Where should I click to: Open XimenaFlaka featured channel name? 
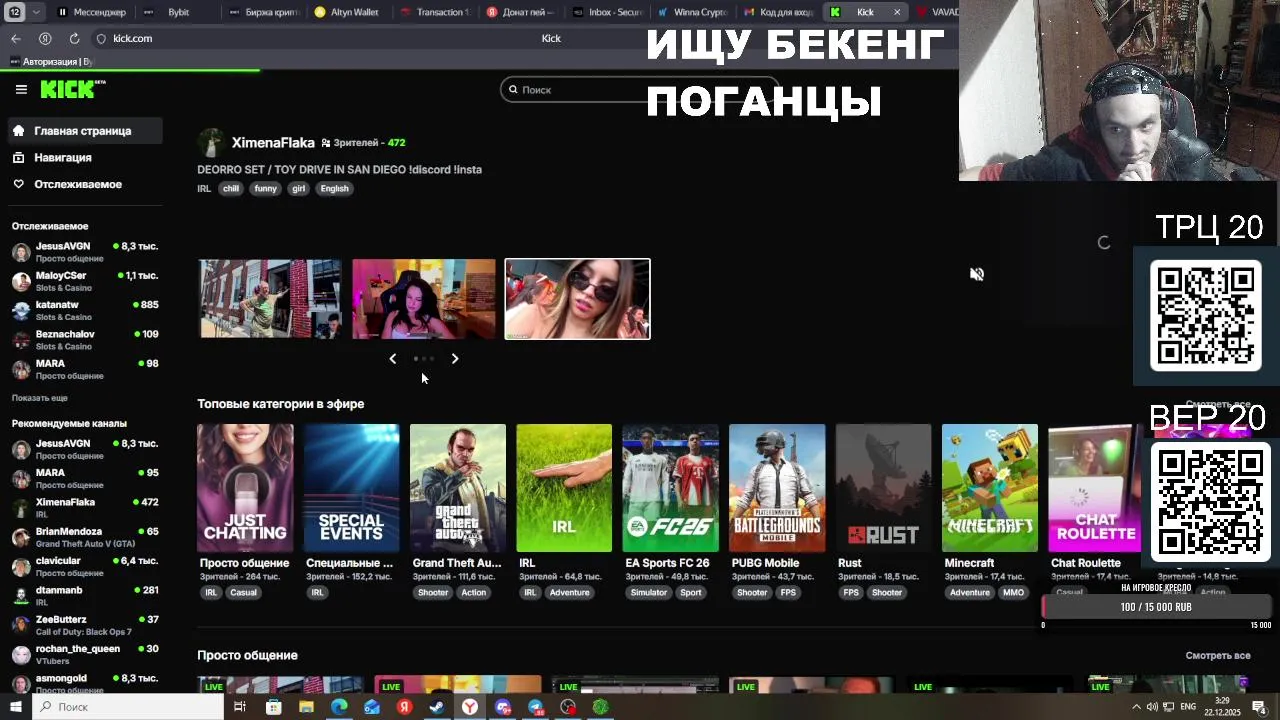(x=273, y=143)
